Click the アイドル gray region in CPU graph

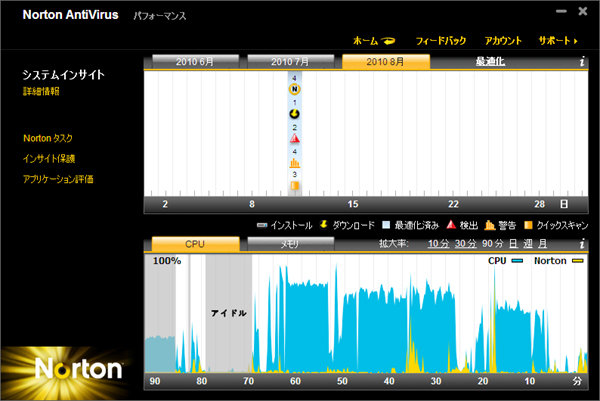[229, 313]
